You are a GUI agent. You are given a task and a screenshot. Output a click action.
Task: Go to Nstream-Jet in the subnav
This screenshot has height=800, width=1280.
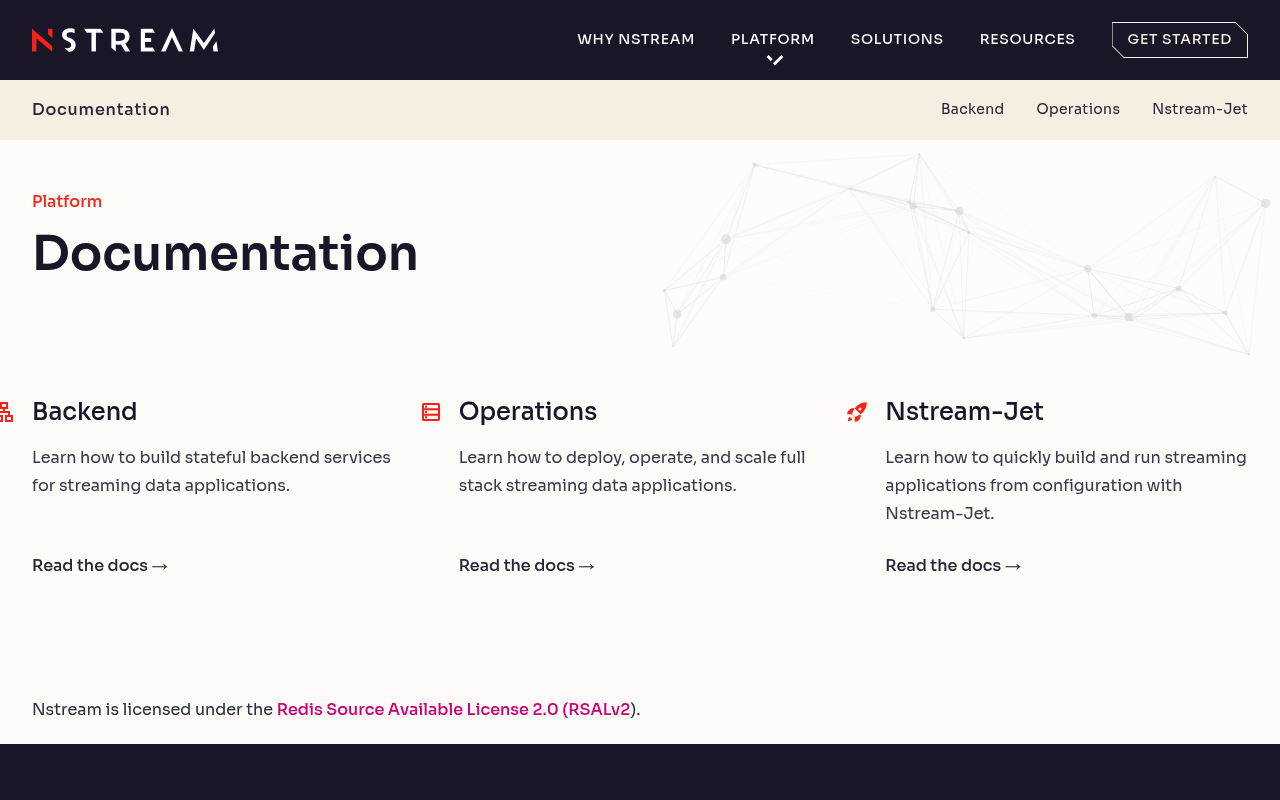pos(1200,109)
